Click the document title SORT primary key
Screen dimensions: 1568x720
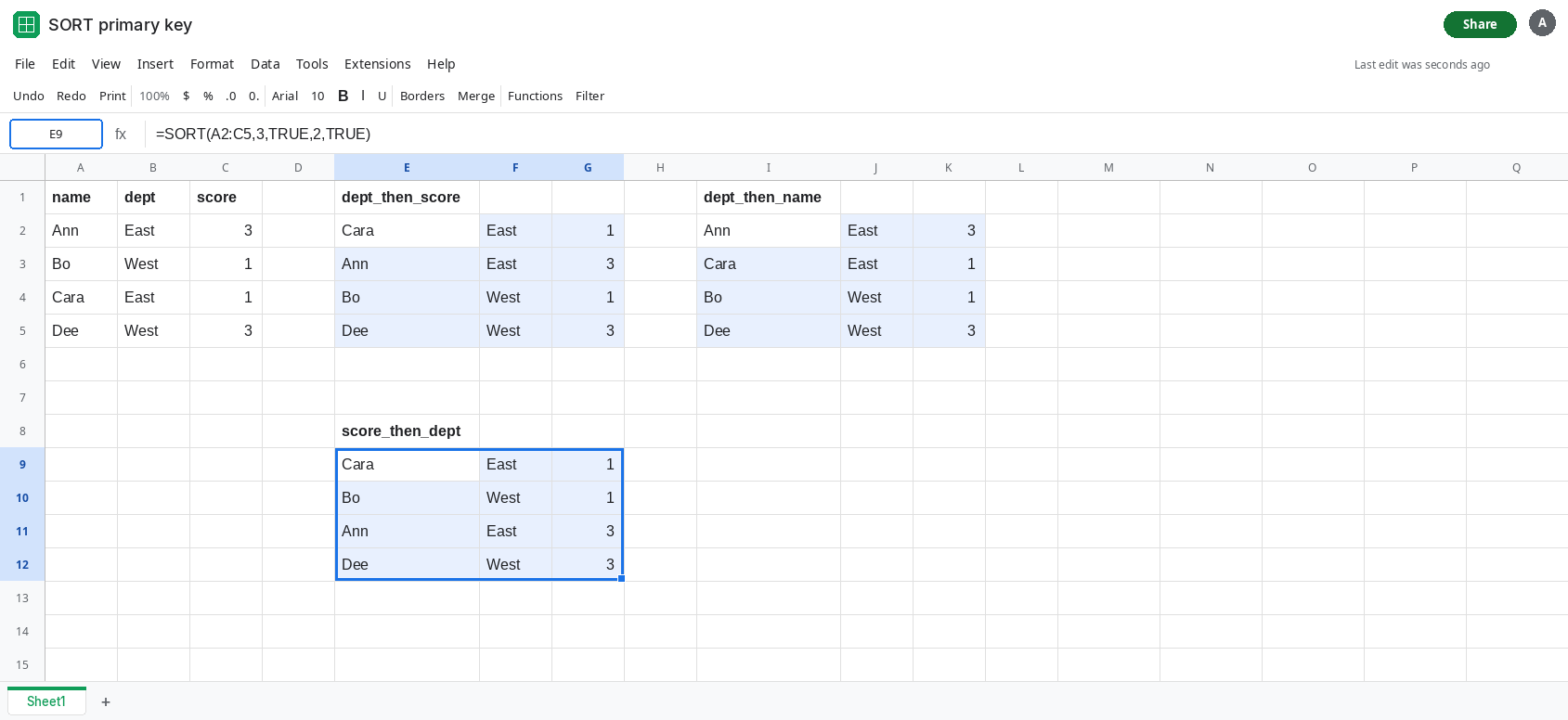point(121,25)
